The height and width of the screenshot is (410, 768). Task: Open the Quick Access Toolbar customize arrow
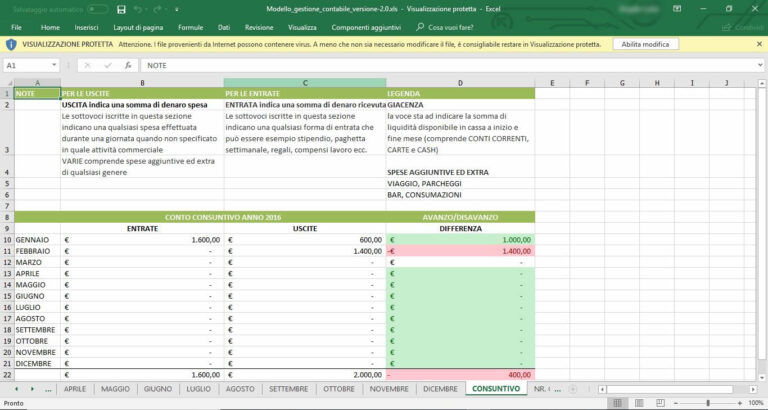tap(176, 9)
